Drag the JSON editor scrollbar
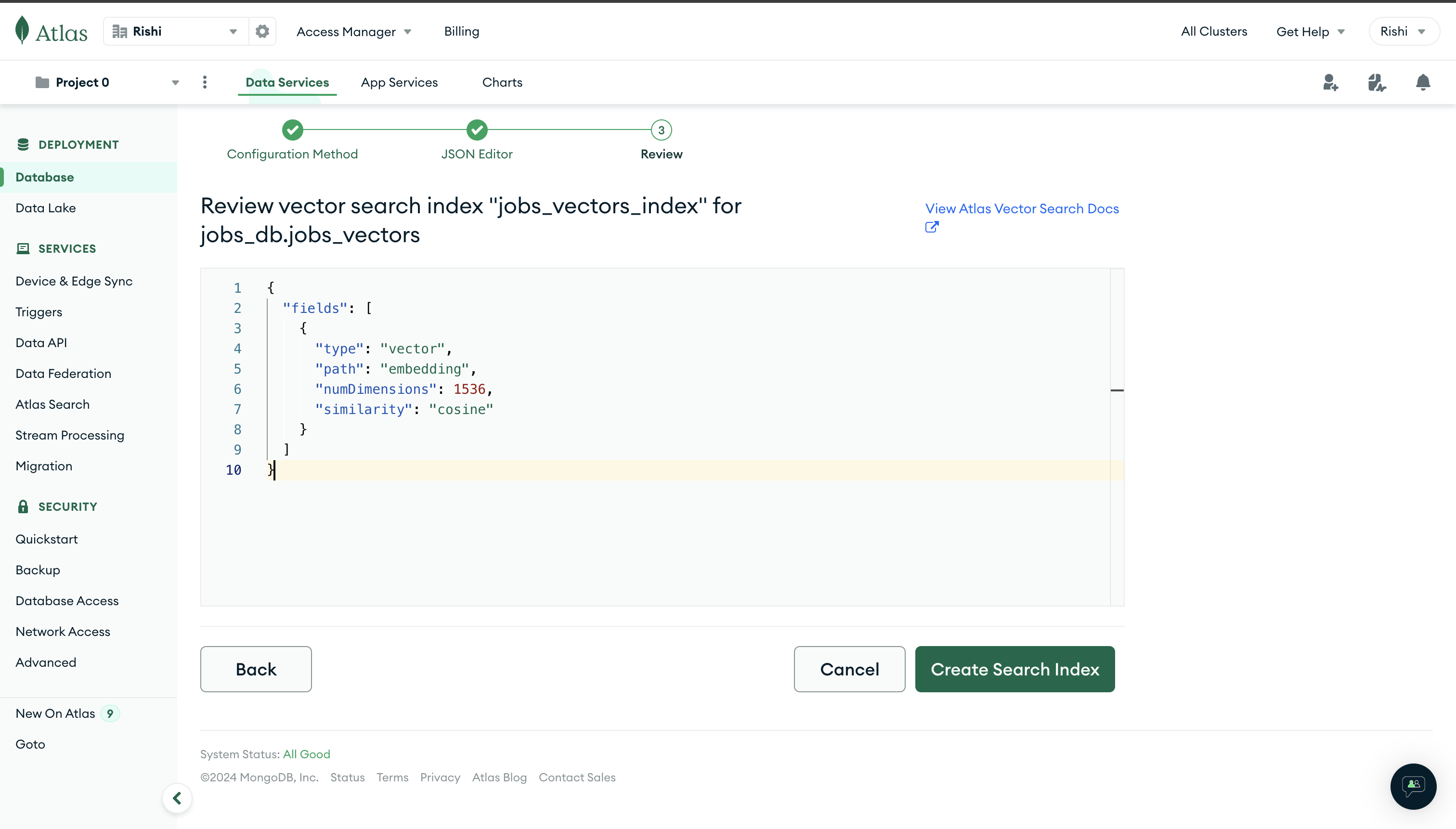 pos(1117,390)
